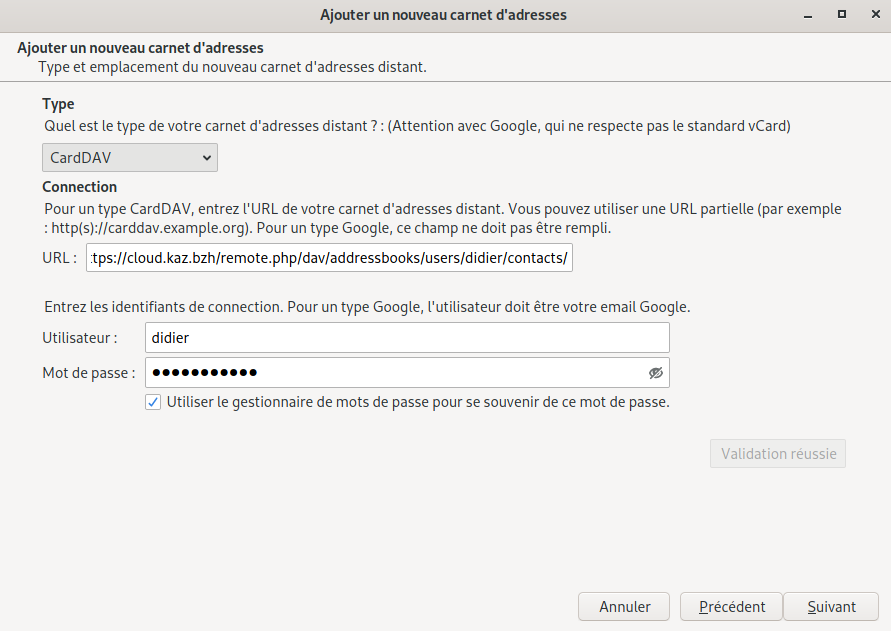Maximize the dialog window

(x=842, y=15)
